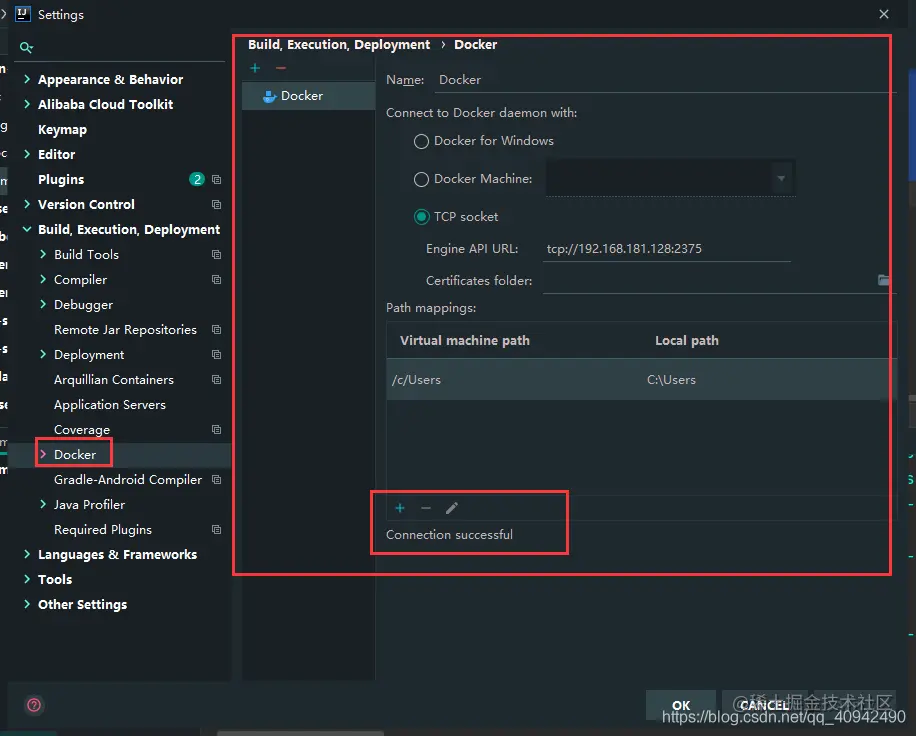Expand the Debugger node
Screen dimensions: 916x736
[x=43, y=304]
